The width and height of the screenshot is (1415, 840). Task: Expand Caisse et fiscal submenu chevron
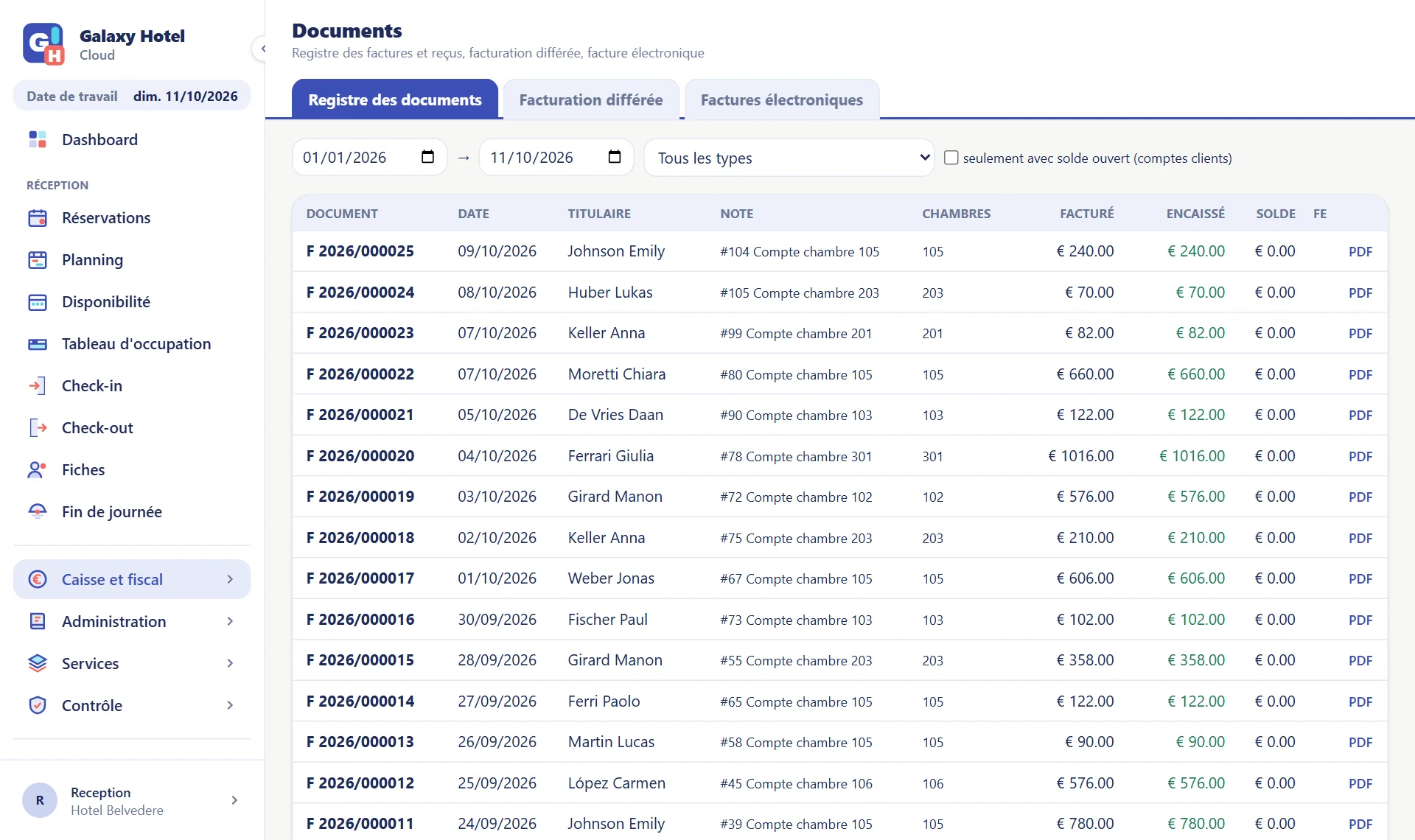click(230, 579)
